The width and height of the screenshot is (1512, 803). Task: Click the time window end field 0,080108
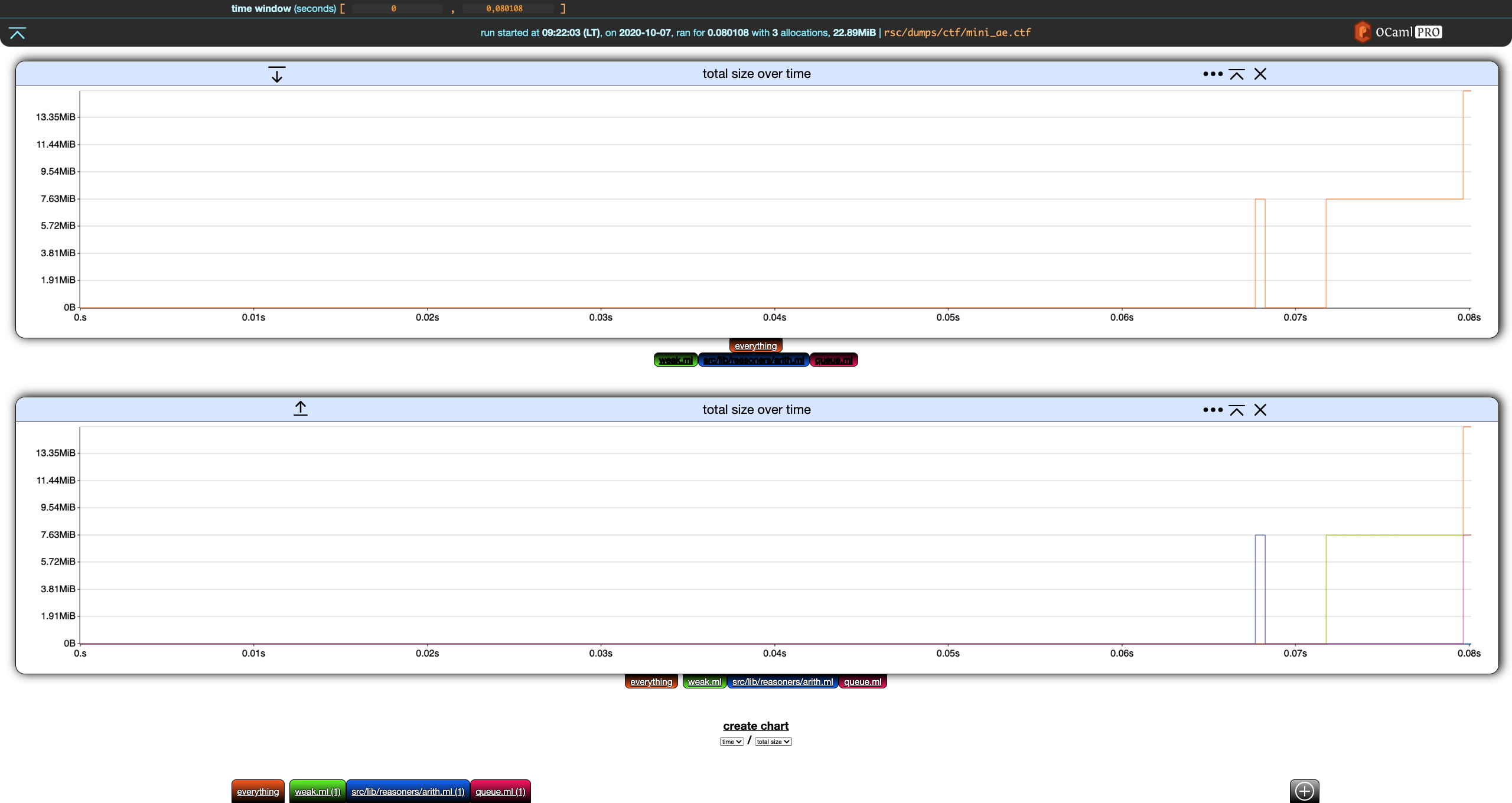coord(508,8)
